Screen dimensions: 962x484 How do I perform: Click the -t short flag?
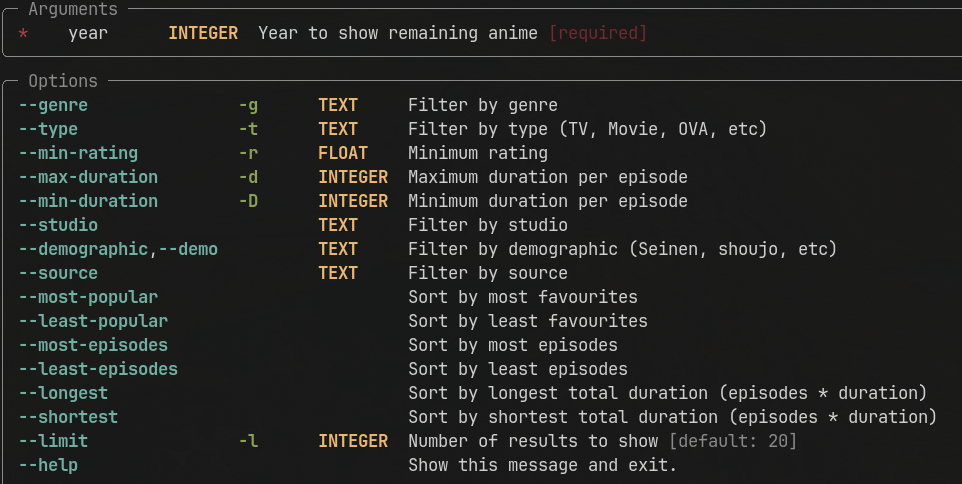248,129
